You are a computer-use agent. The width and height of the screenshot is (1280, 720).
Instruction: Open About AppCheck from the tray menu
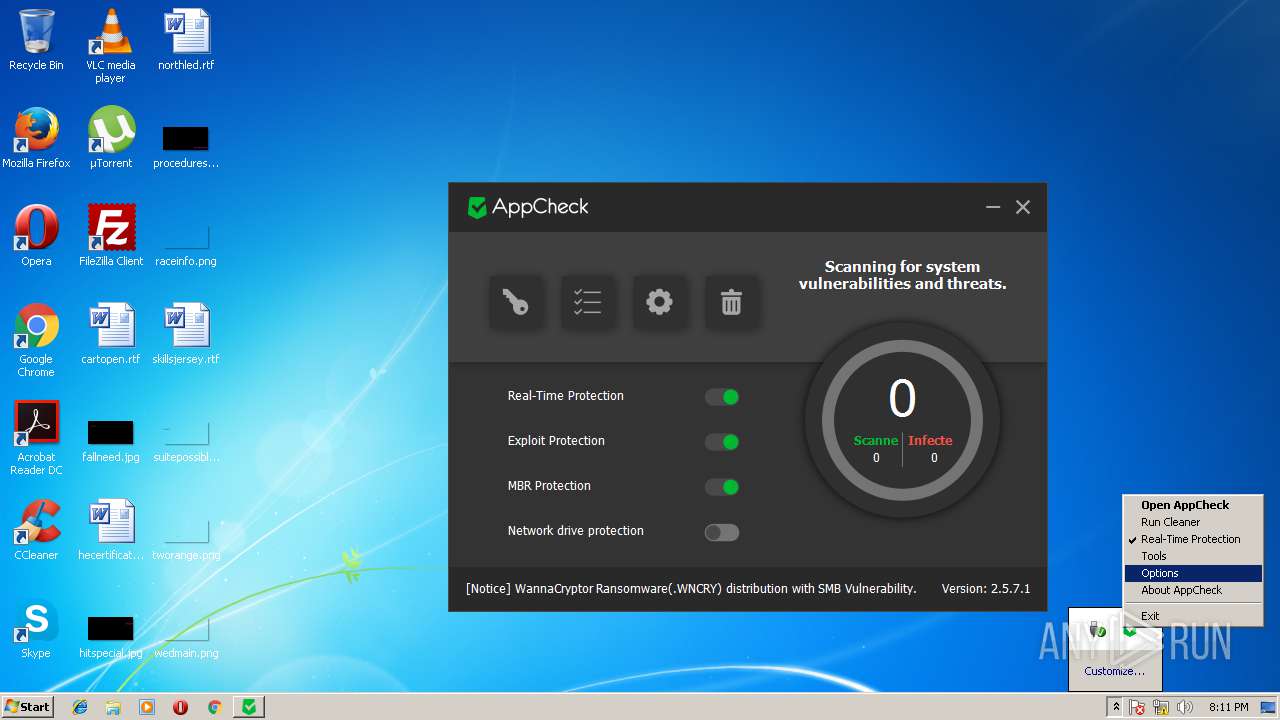1193,590
